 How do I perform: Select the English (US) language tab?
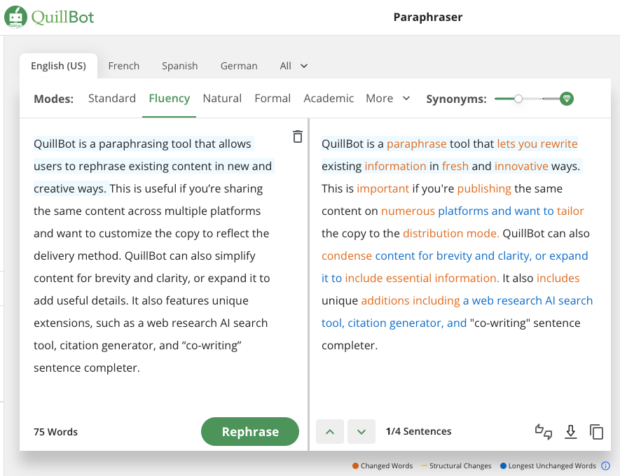59,66
